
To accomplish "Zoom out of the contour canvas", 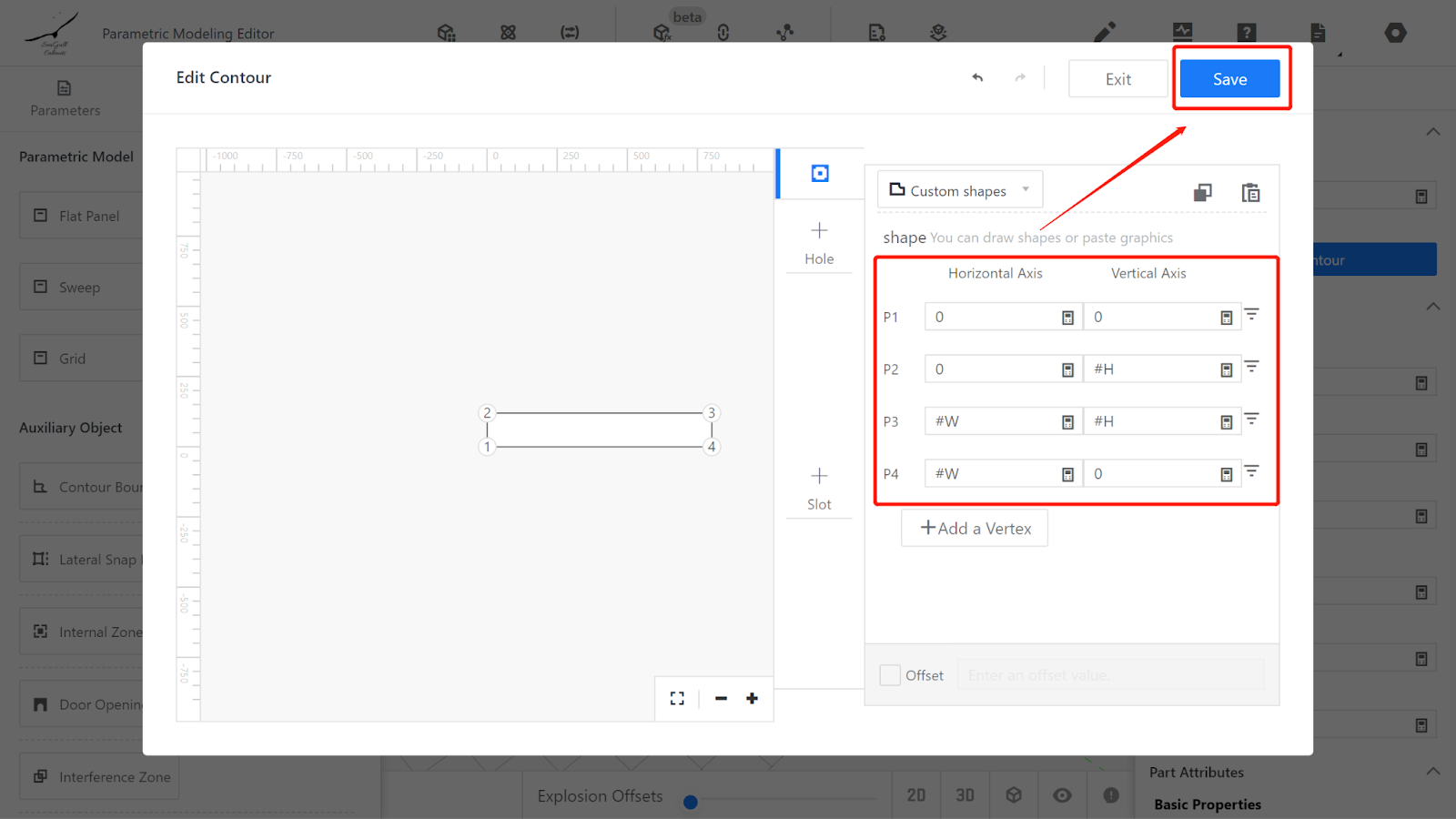I will point(721,698).
